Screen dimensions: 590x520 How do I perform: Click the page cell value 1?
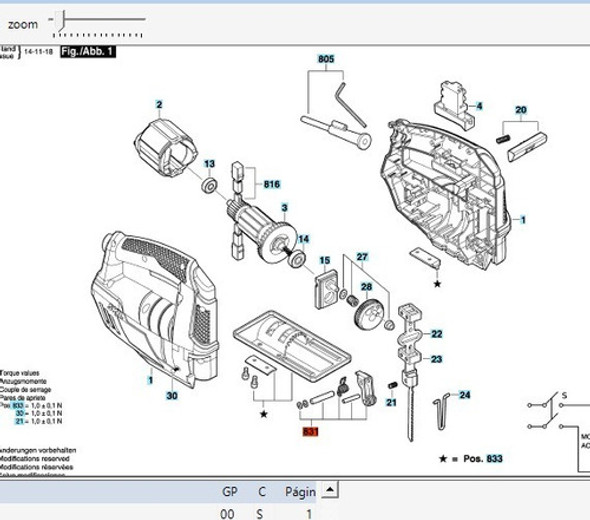(x=309, y=514)
